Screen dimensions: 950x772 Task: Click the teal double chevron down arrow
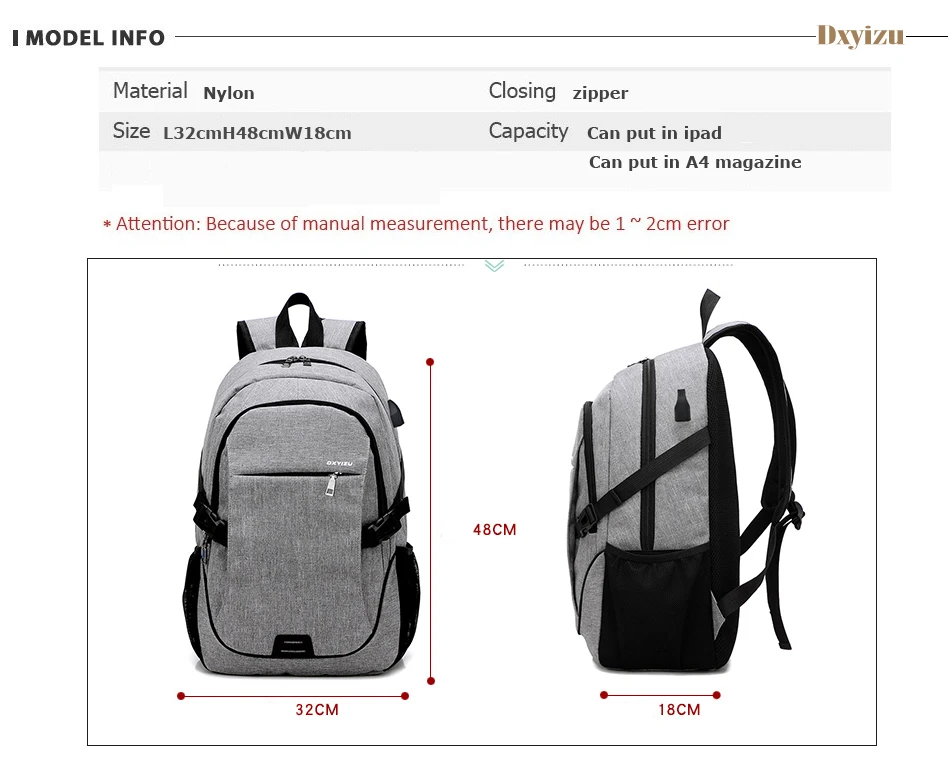[x=494, y=266]
